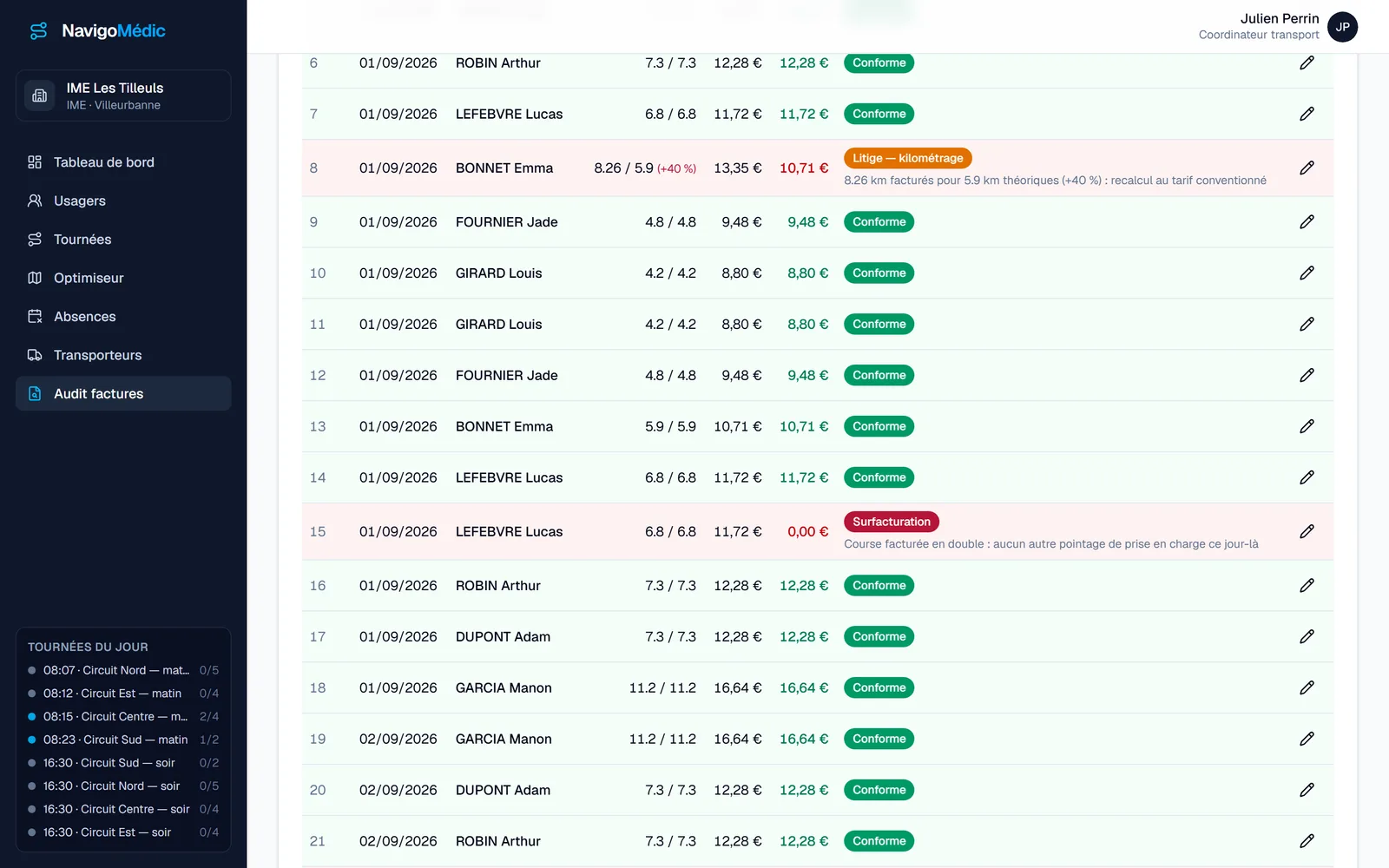Edit row 14 LEFEBVRE Lucas with pencil
The width and height of the screenshot is (1389, 868).
pos(1307,477)
